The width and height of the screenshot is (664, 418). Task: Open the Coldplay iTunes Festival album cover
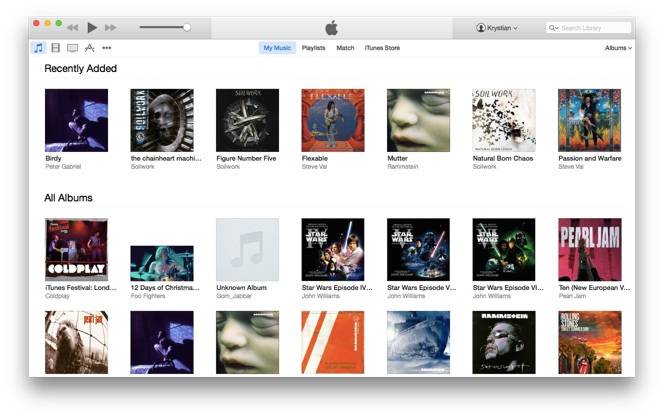coord(77,249)
